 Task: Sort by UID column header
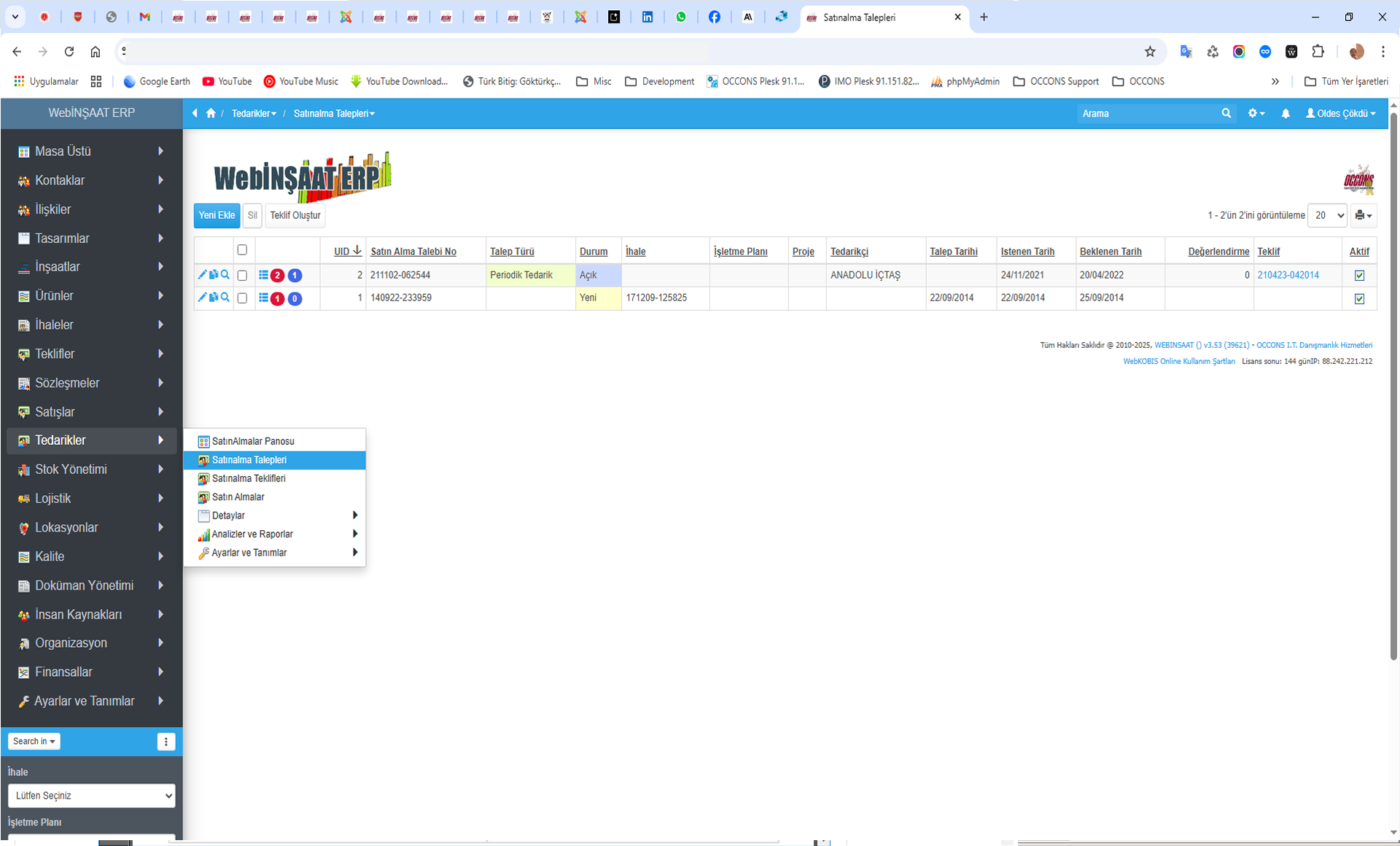[x=347, y=251]
